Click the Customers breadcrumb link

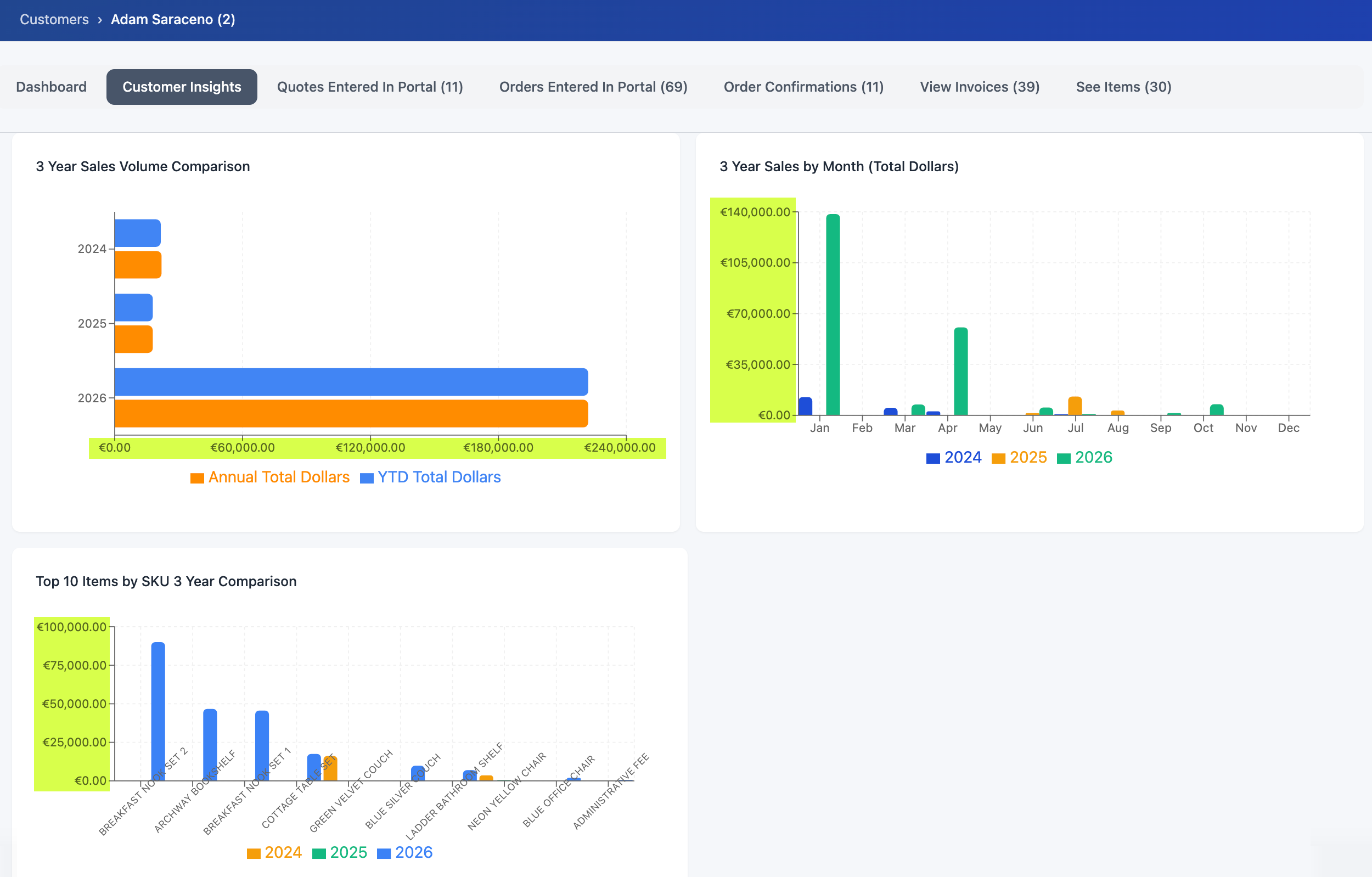[x=54, y=19]
